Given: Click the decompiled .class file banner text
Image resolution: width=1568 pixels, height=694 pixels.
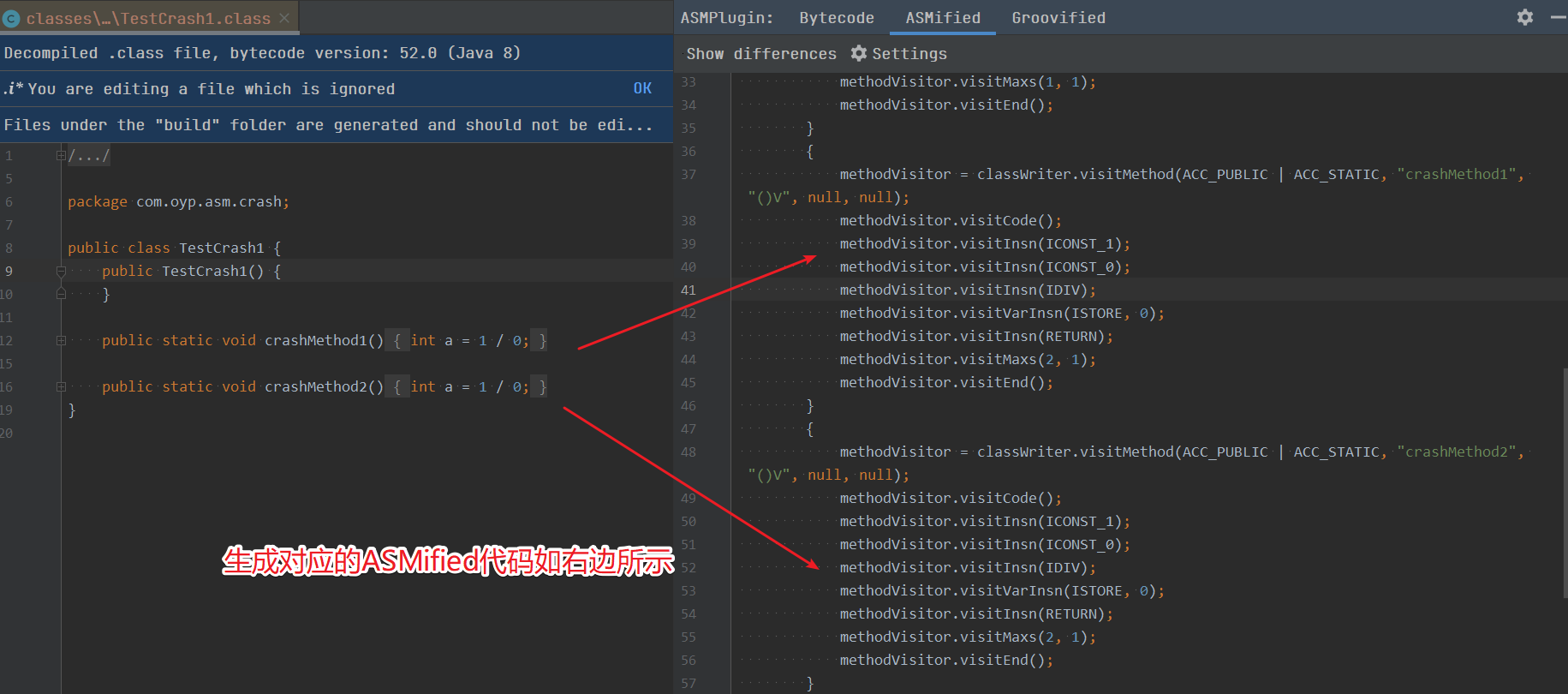Looking at the screenshot, I should coord(262,53).
